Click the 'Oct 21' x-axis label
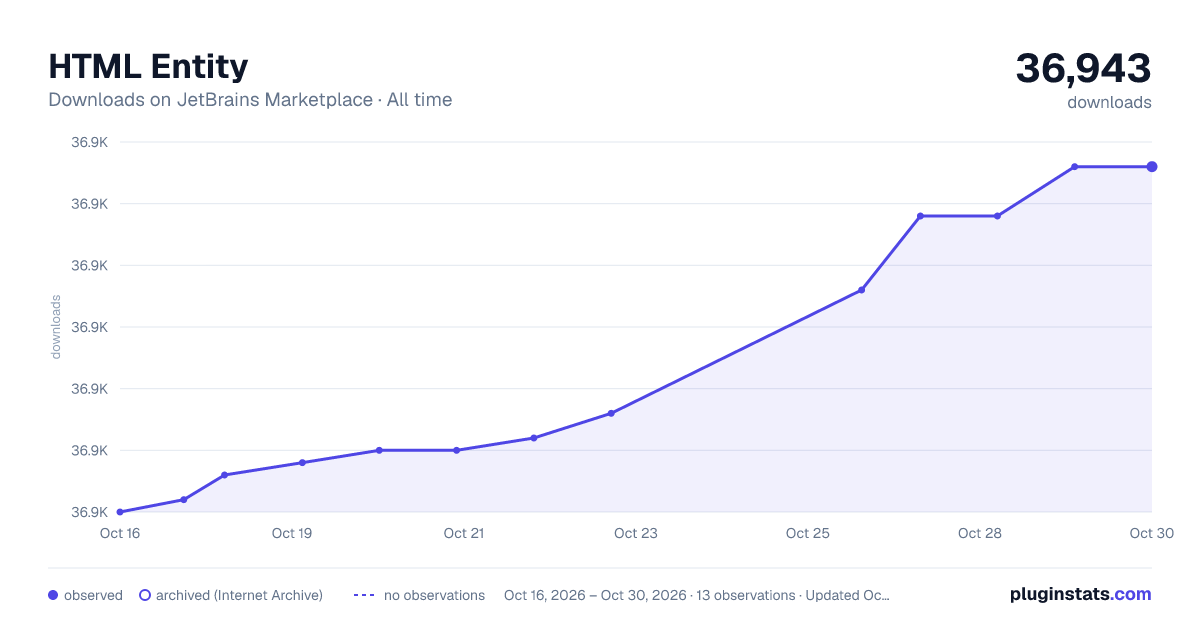The image size is (1200, 630). tap(464, 533)
